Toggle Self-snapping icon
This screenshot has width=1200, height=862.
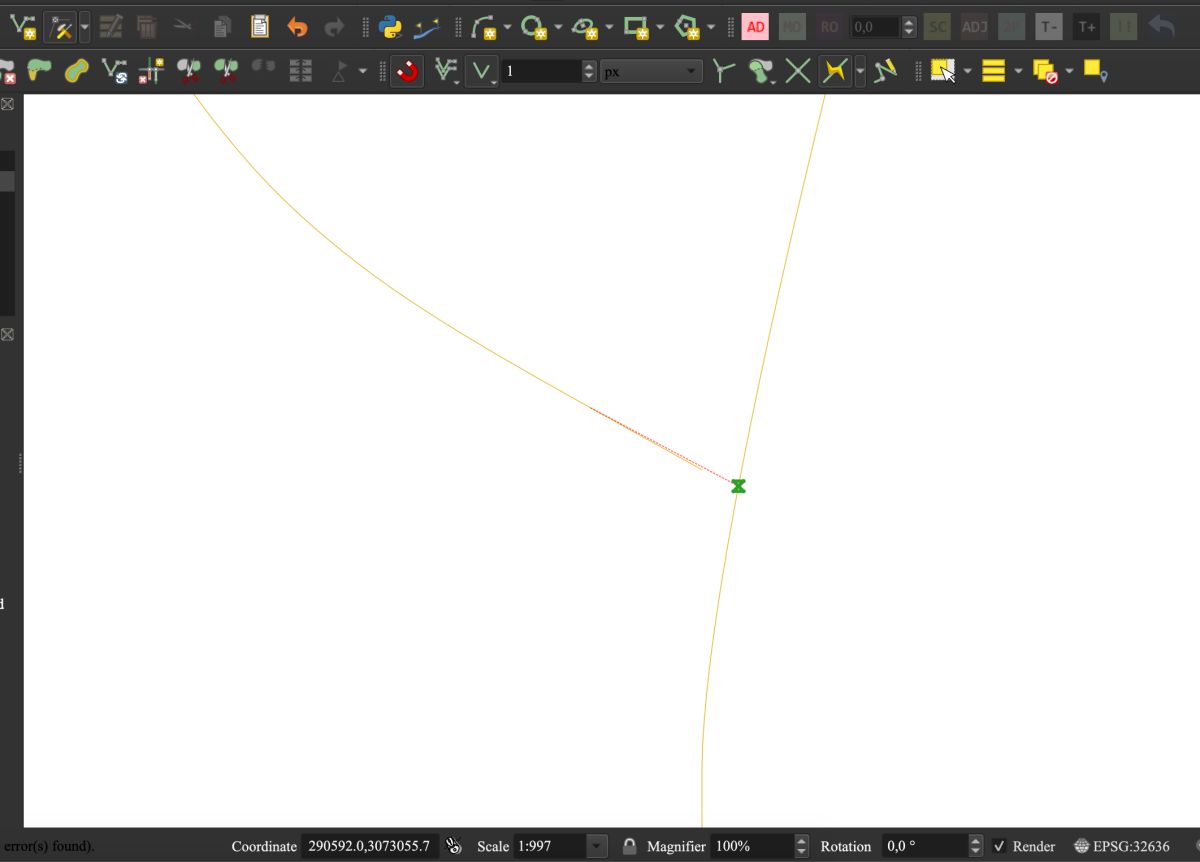point(885,71)
